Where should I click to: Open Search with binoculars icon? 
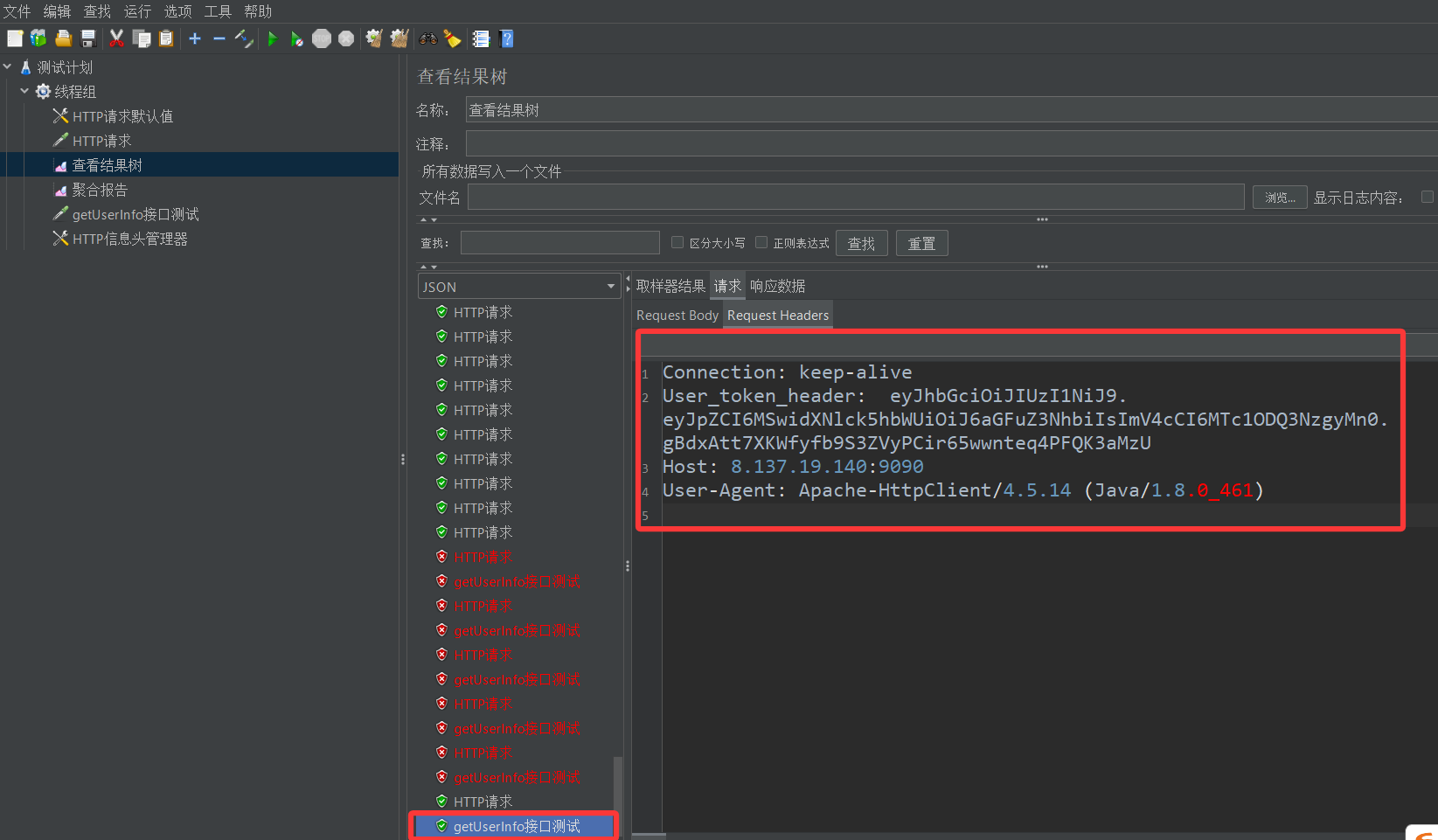[x=428, y=38]
